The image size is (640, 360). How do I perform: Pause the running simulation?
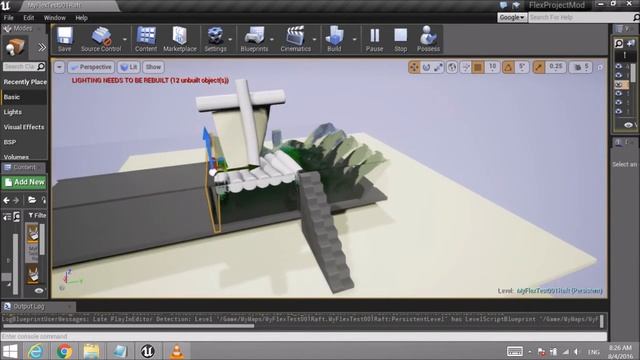tap(374, 39)
